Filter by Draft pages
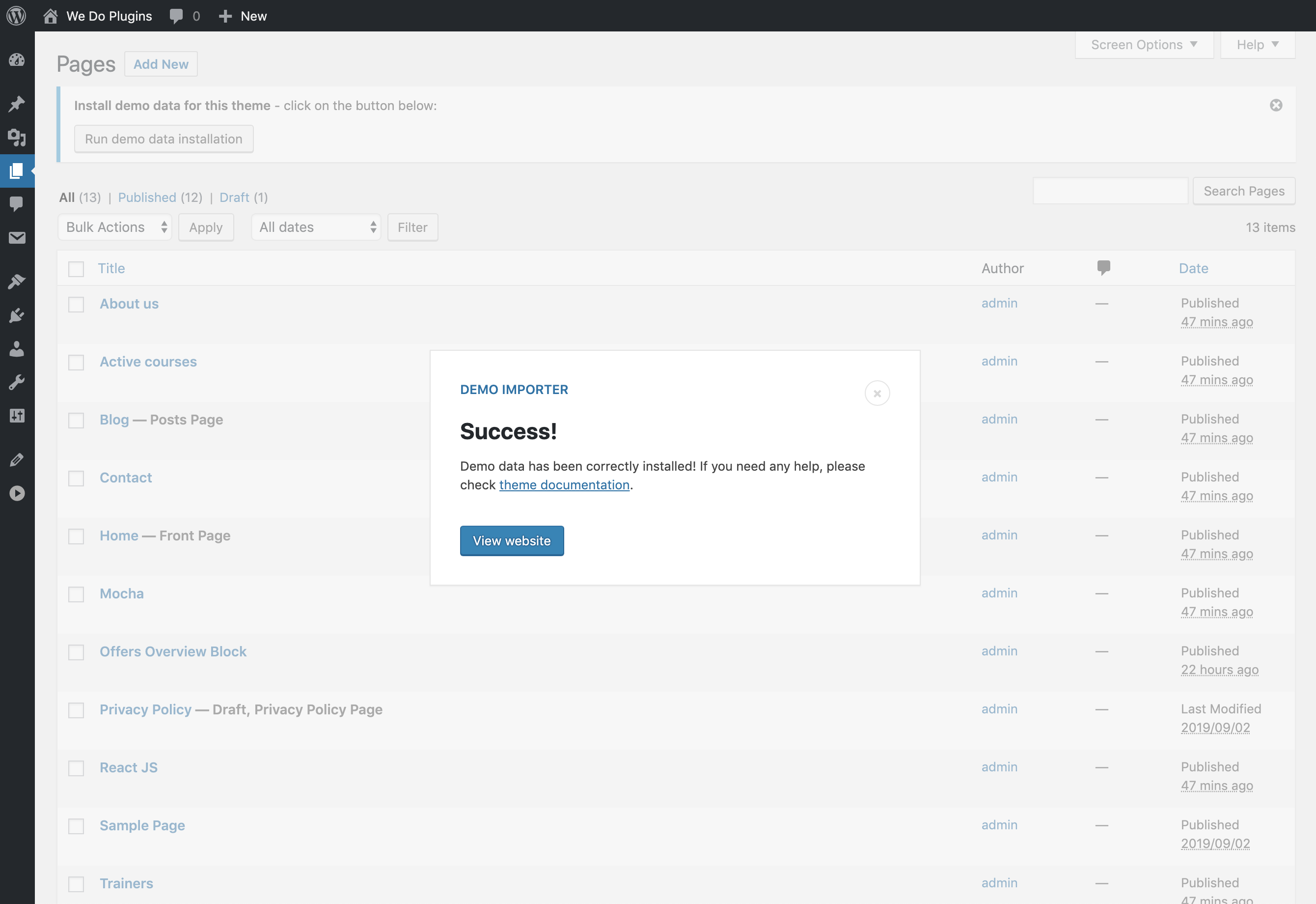Image resolution: width=1316 pixels, height=904 pixels. [x=234, y=197]
